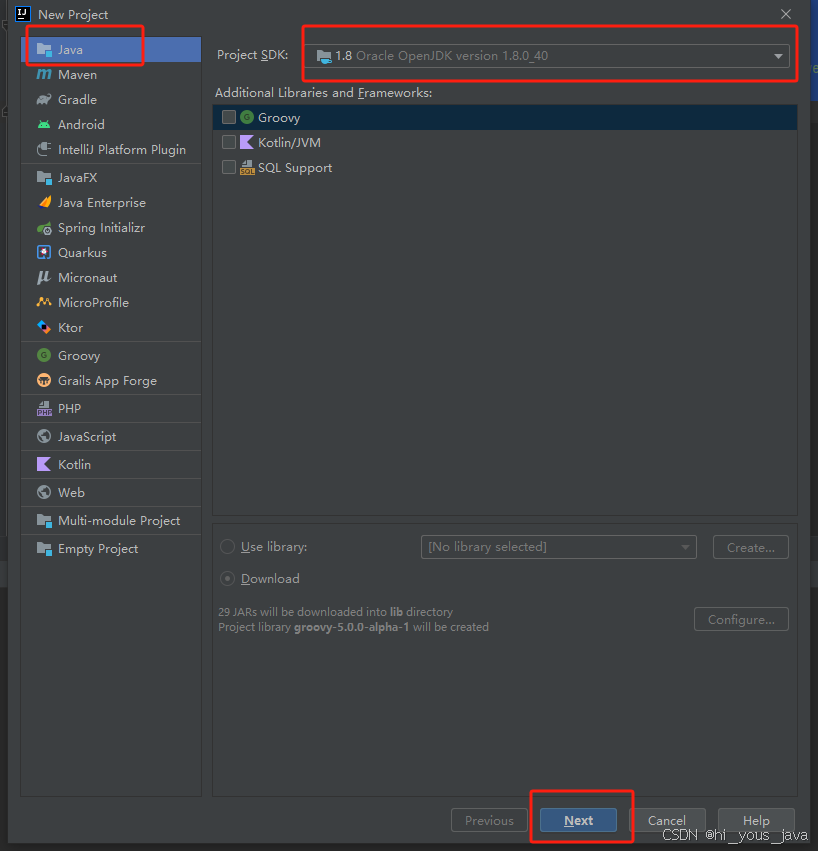Click the Multi-module Project folder icon
The image size is (818, 851).
[x=44, y=520]
